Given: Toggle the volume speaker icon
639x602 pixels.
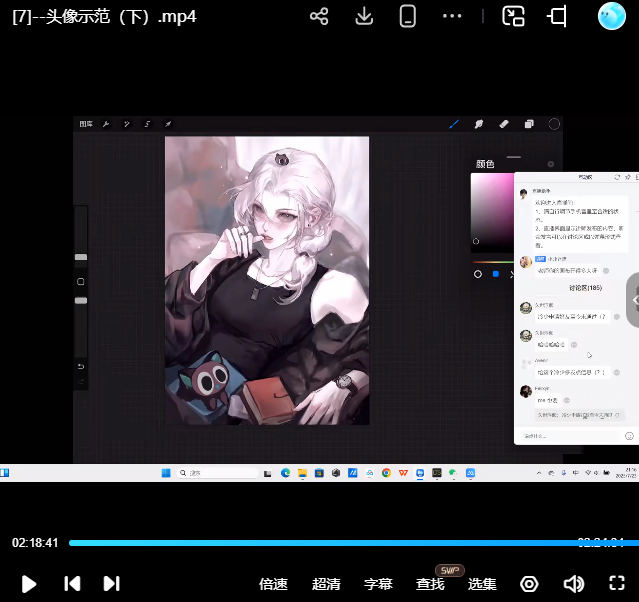Looking at the screenshot, I should (574, 584).
